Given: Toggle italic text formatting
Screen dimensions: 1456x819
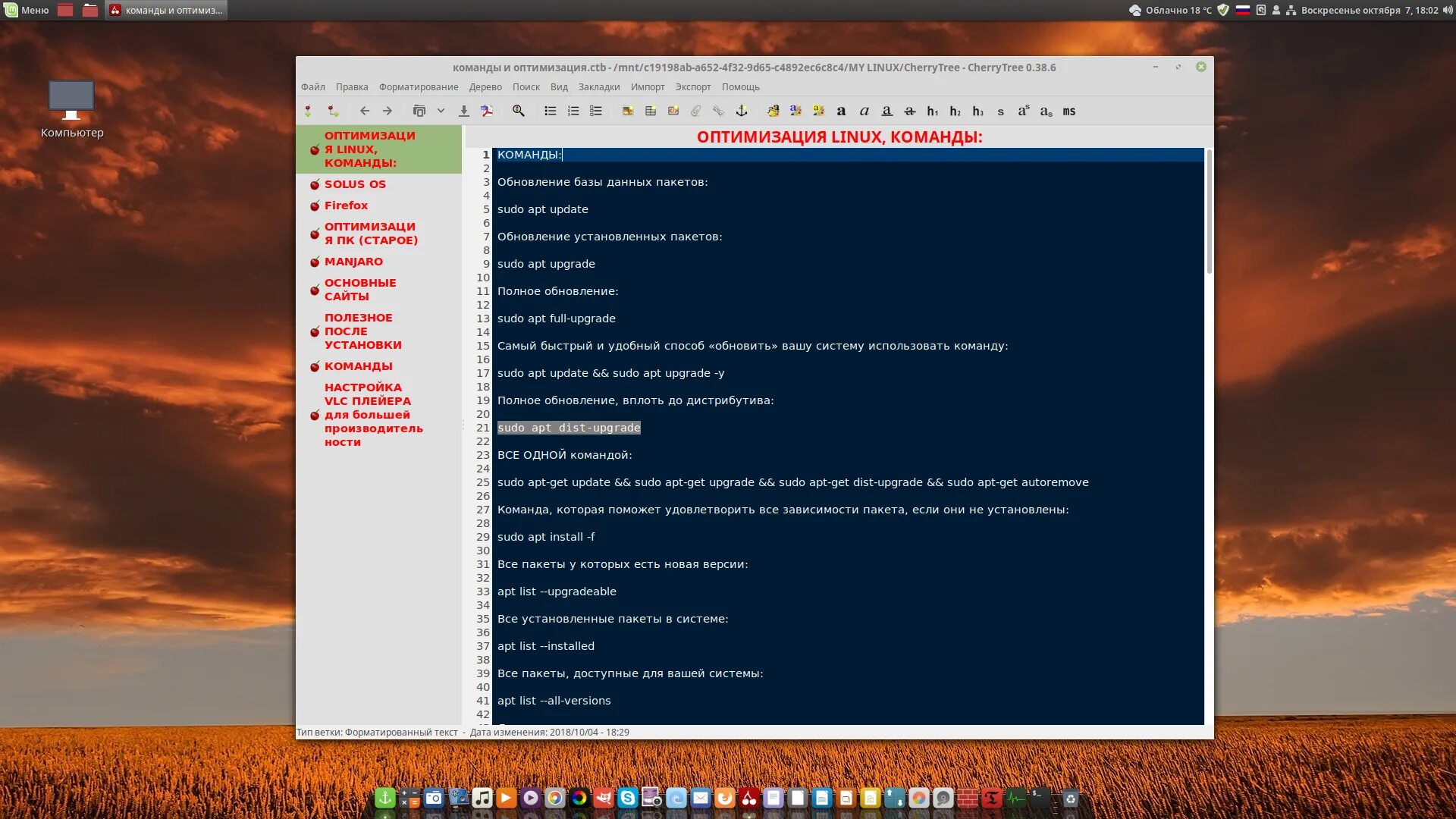Looking at the screenshot, I should point(864,111).
